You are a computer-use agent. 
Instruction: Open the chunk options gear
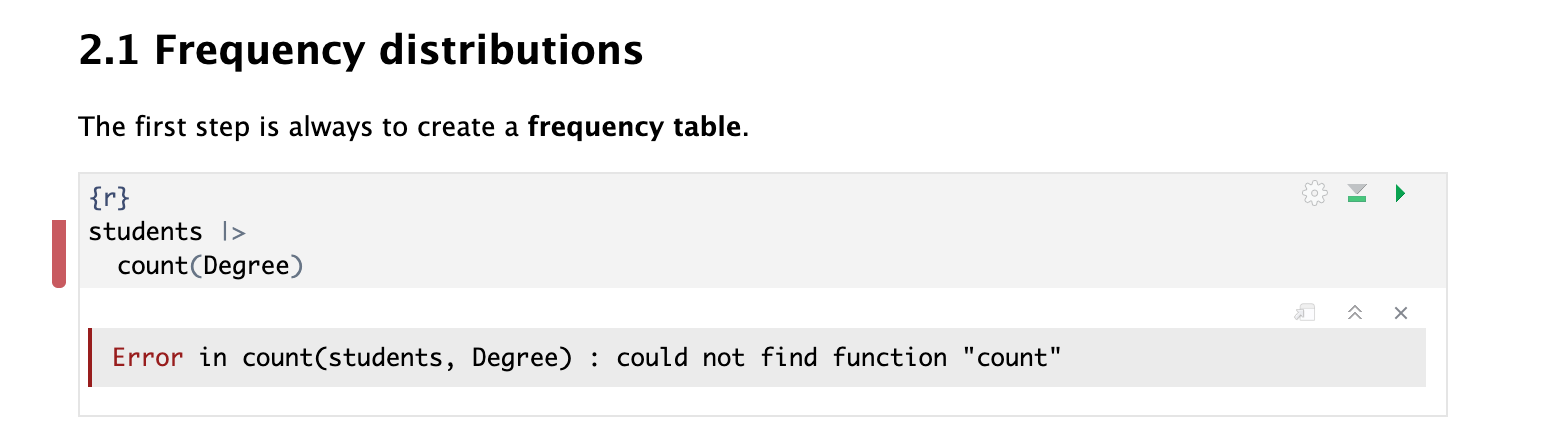tap(1315, 193)
